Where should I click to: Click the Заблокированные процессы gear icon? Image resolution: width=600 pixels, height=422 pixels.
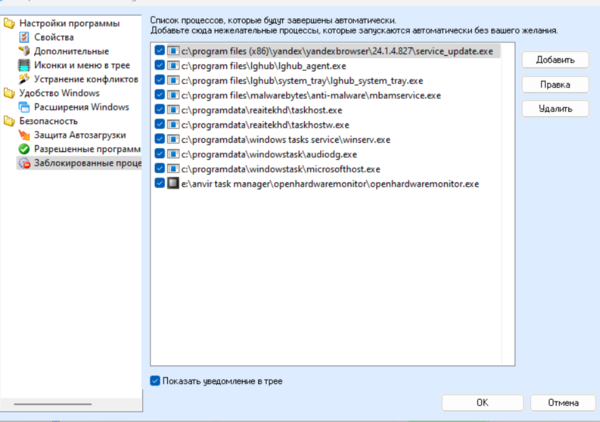click(x=24, y=163)
